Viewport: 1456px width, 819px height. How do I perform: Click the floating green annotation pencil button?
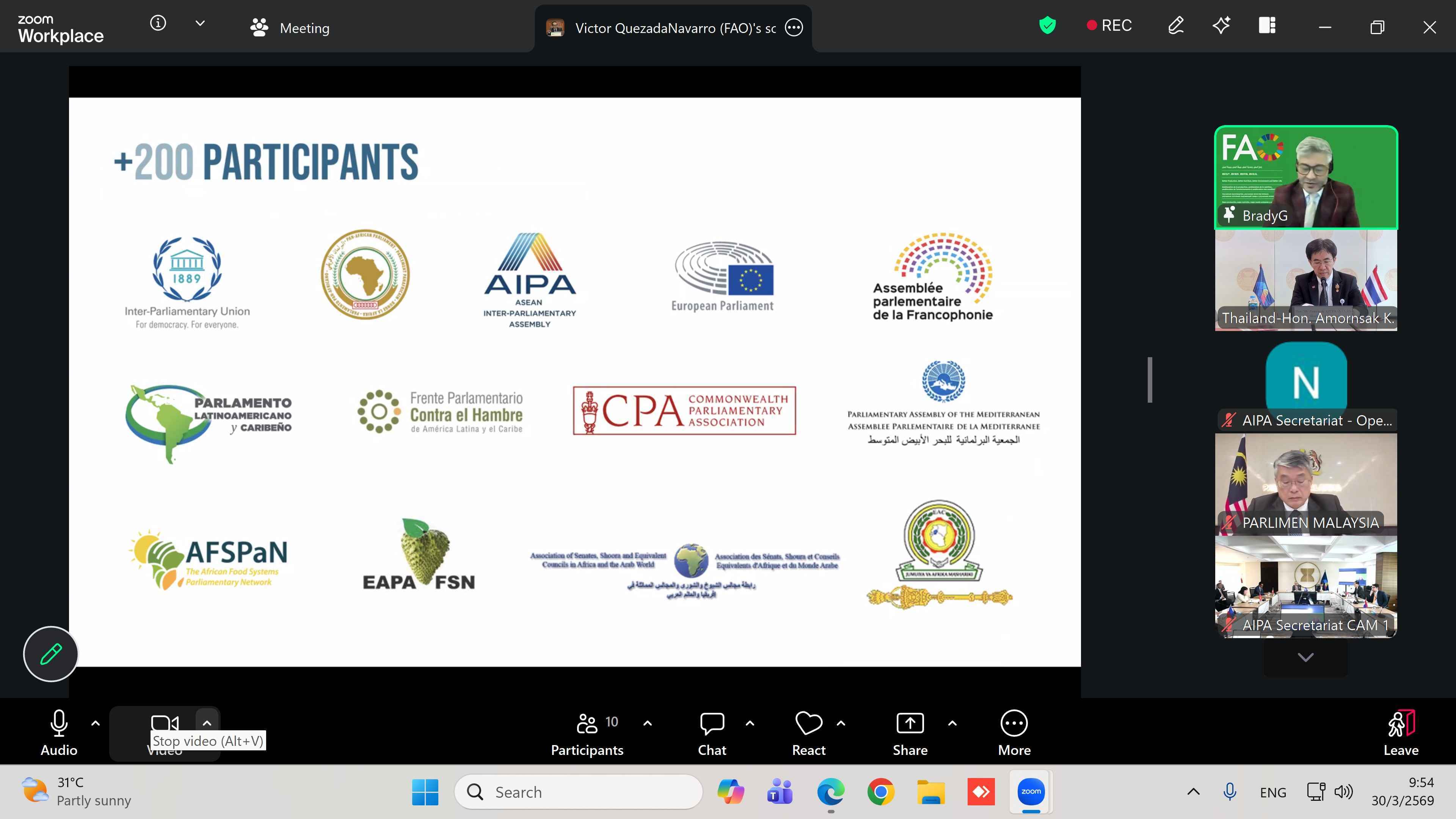point(51,654)
